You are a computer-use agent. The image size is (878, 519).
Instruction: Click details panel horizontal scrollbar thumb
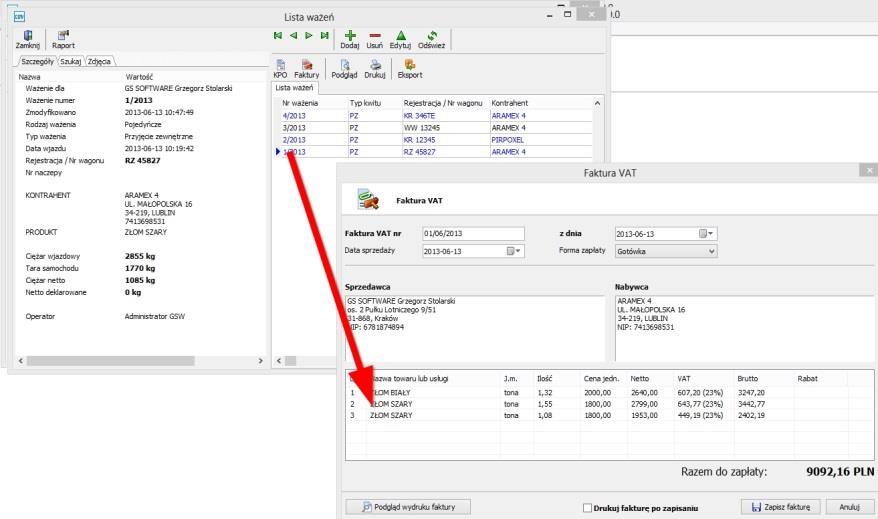click(111, 361)
